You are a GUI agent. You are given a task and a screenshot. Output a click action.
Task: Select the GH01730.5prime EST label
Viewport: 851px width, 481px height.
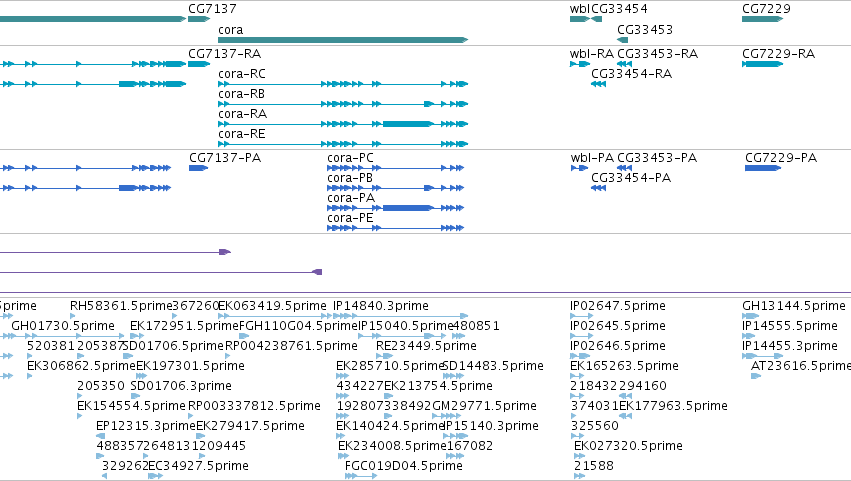pyautogui.click(x=63, y=326)
